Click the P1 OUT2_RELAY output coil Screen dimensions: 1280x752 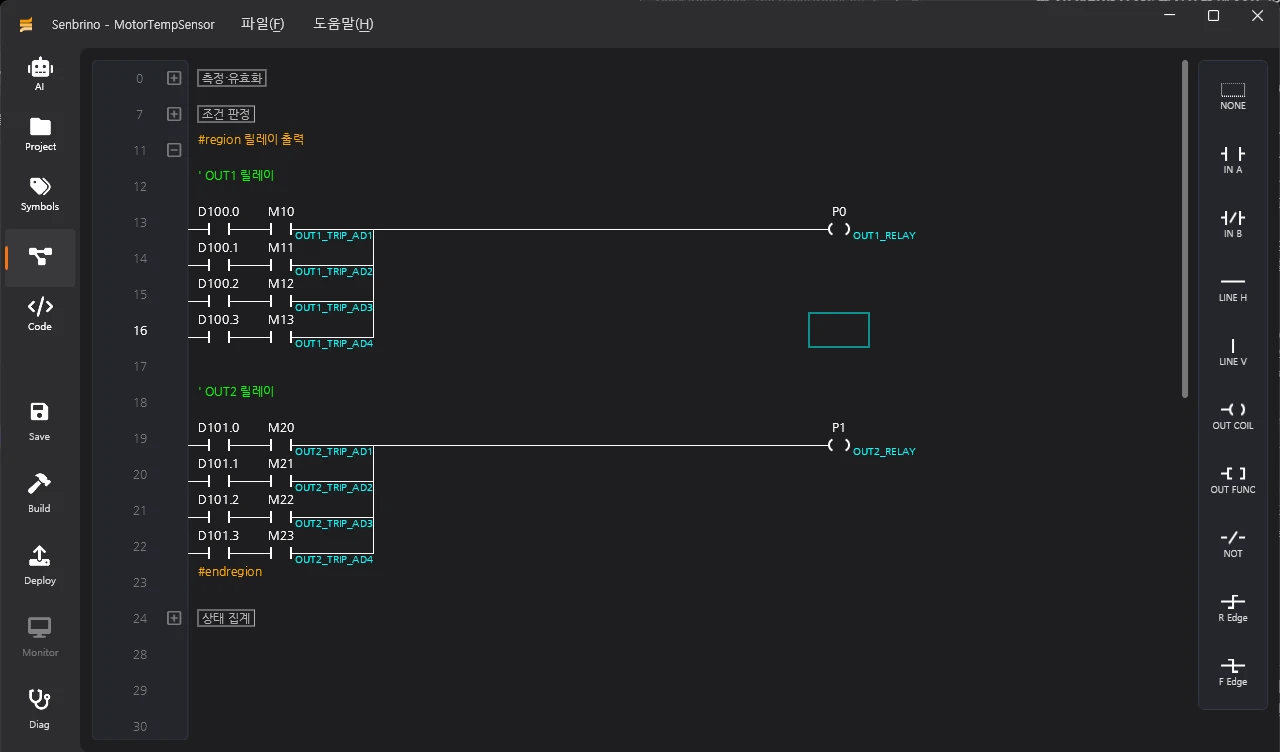tap(839, 445)
